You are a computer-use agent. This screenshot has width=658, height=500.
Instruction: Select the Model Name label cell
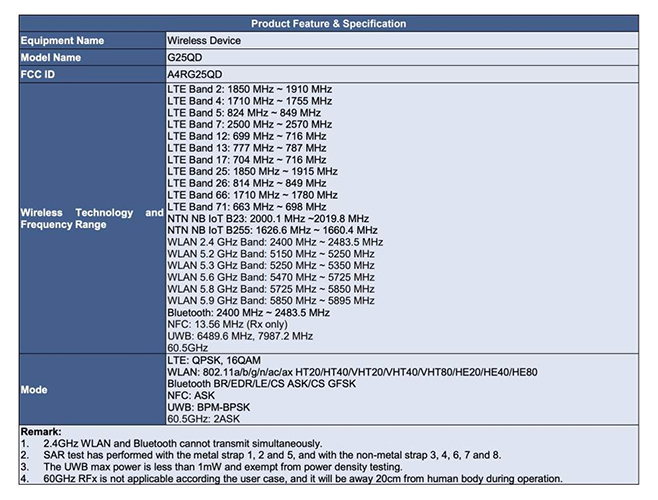[93, 58]
